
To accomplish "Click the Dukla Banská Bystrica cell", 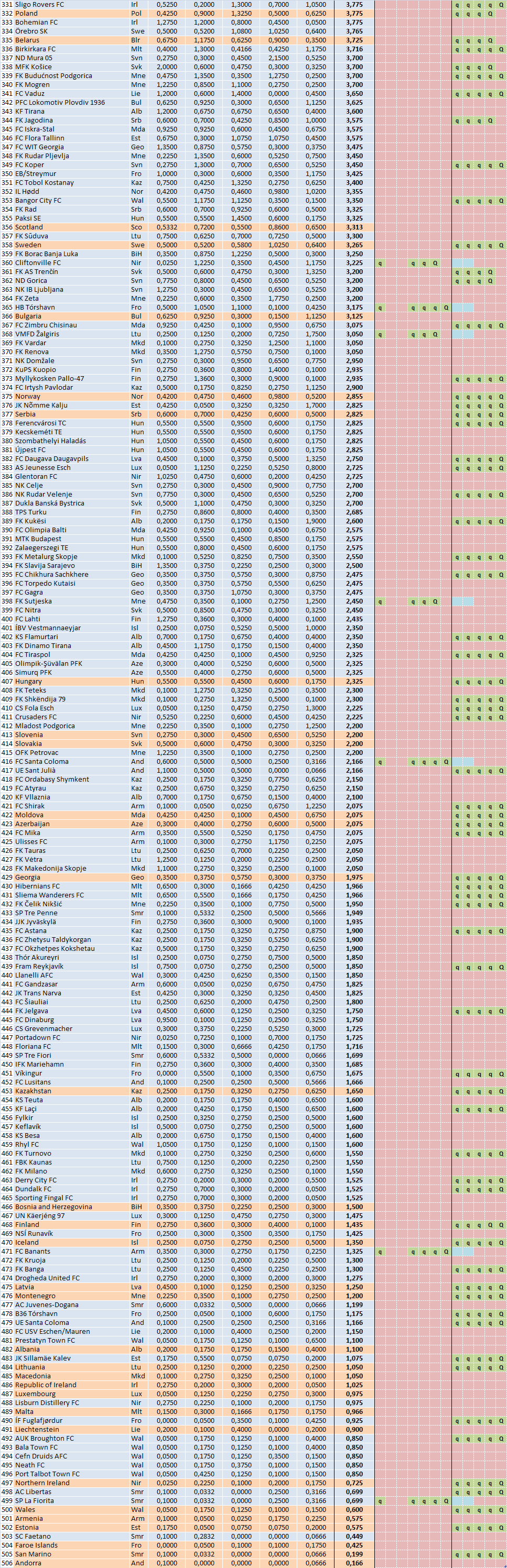I will pos(50,503).
